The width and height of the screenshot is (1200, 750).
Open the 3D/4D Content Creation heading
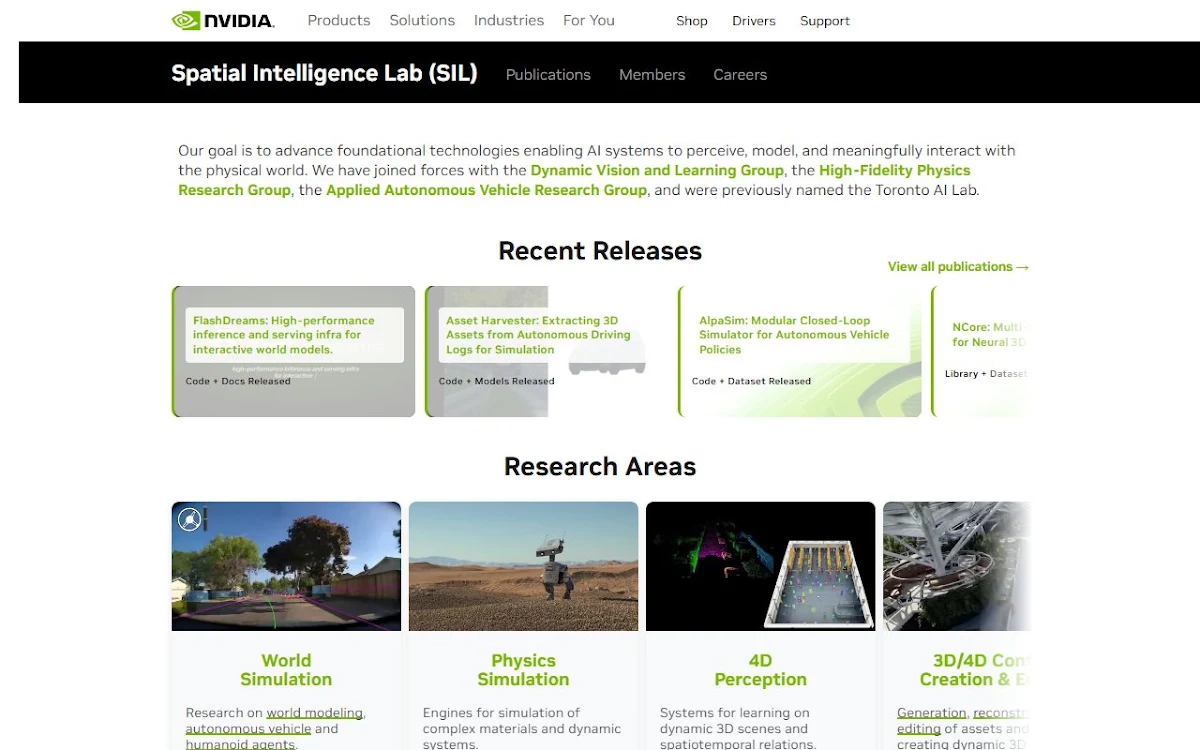click(x=974, y=670)
